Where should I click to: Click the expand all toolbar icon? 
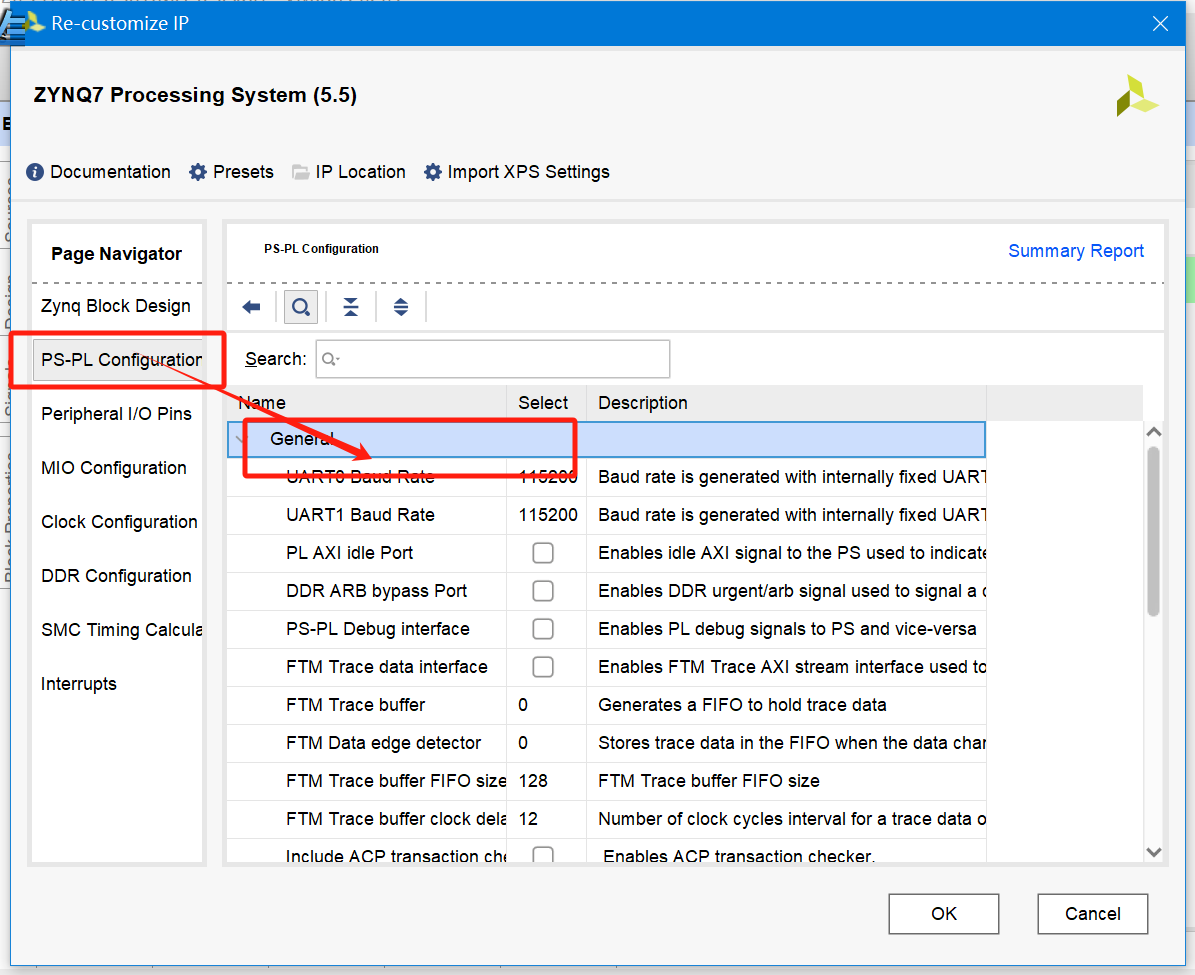pyautogui.click(x=401, y=307)
